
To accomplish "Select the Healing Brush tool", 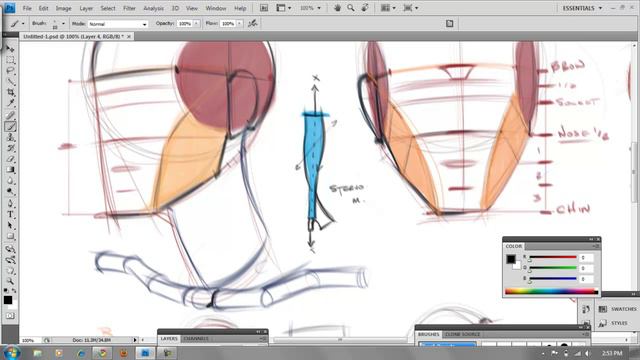I will 10,116.
